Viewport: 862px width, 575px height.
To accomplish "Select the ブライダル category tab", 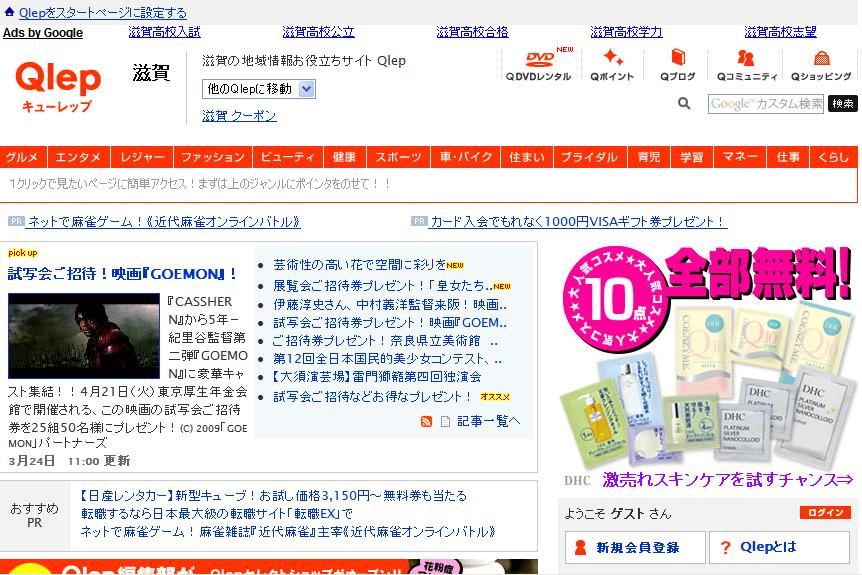I will pyautogui.click(x=590, y=157).
